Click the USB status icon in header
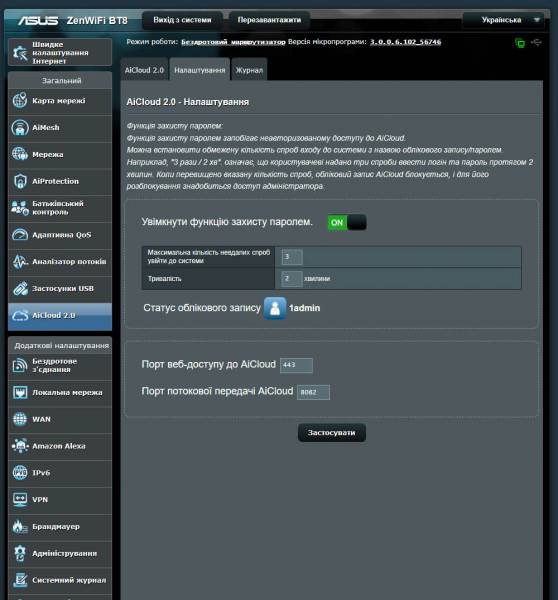The width and height of the screenshot is (558, 600). click(x=537, y=42)
